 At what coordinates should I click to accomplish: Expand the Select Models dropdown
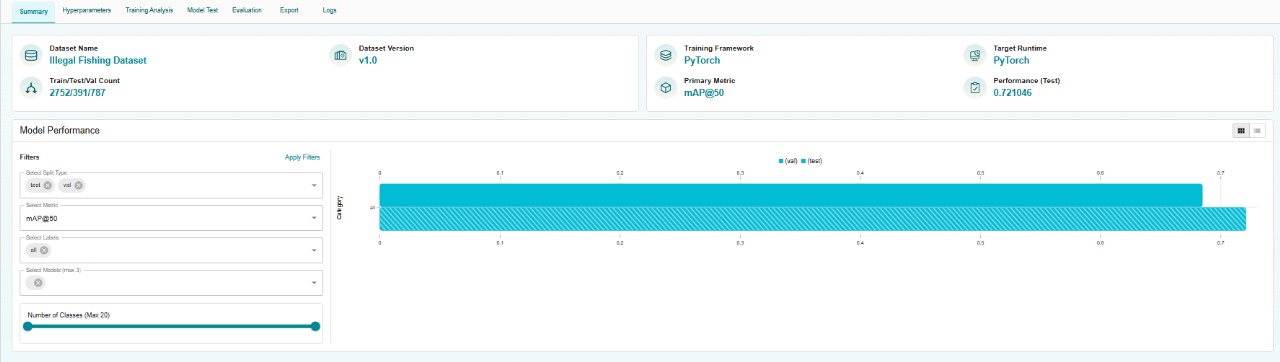315,283
